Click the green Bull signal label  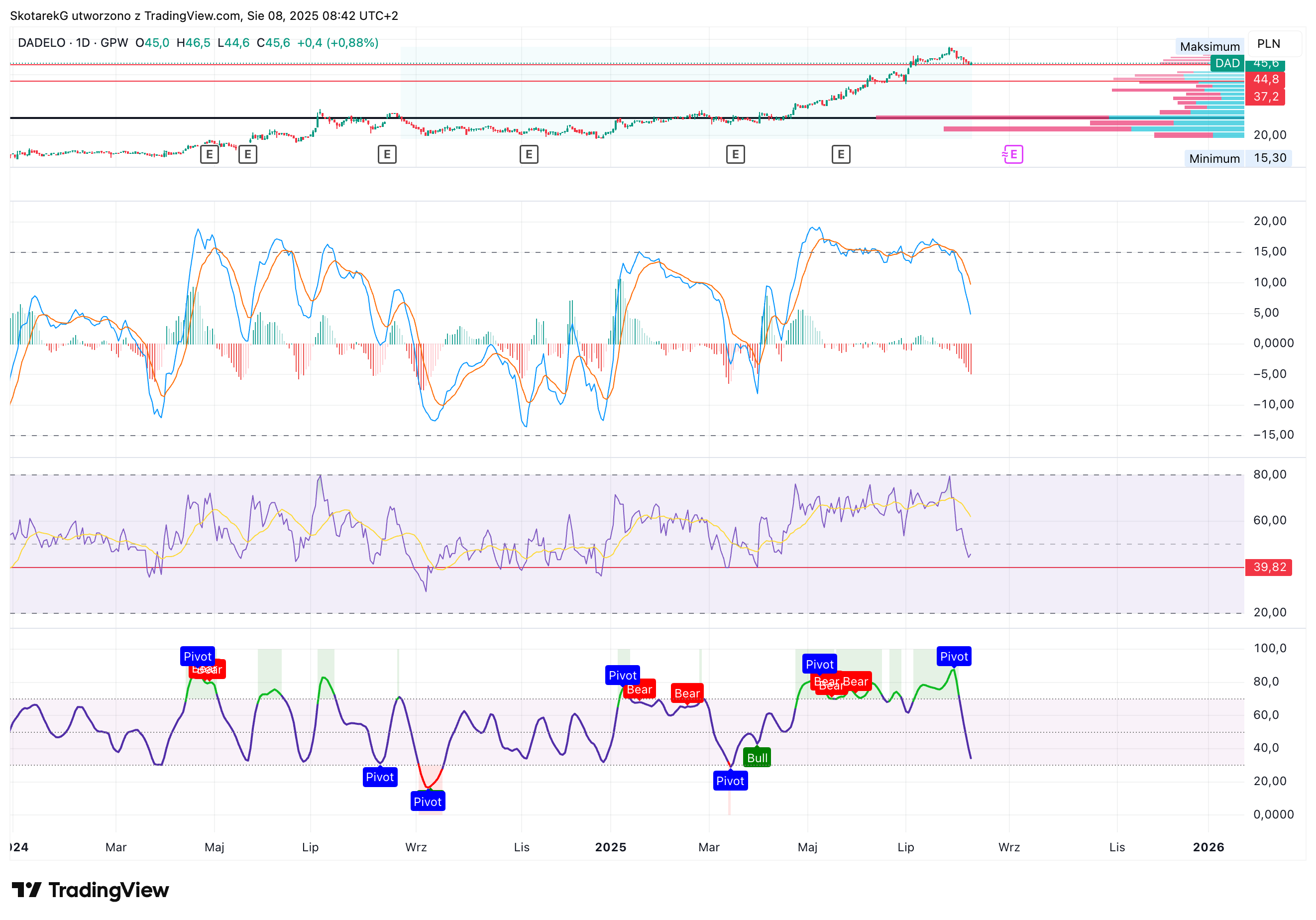757,758
